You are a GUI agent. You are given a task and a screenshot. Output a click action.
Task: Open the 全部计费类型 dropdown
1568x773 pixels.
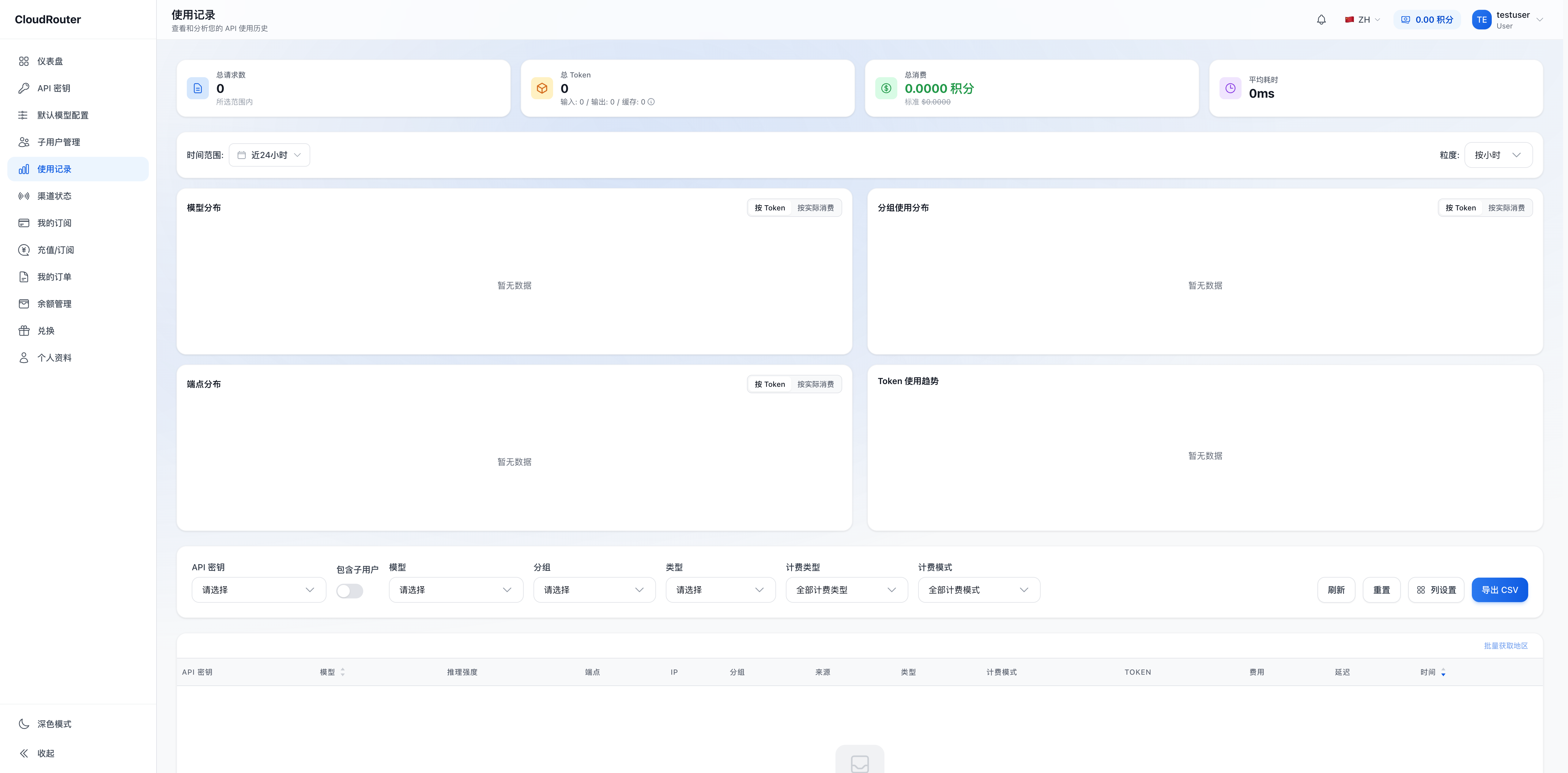click(846, 590)
